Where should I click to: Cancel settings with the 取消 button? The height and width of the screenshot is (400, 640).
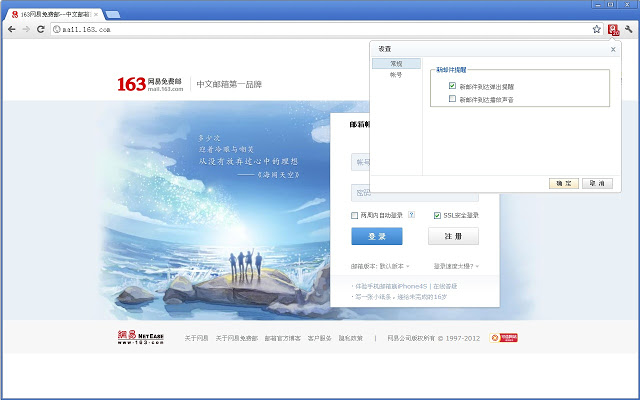click(597, 183)
